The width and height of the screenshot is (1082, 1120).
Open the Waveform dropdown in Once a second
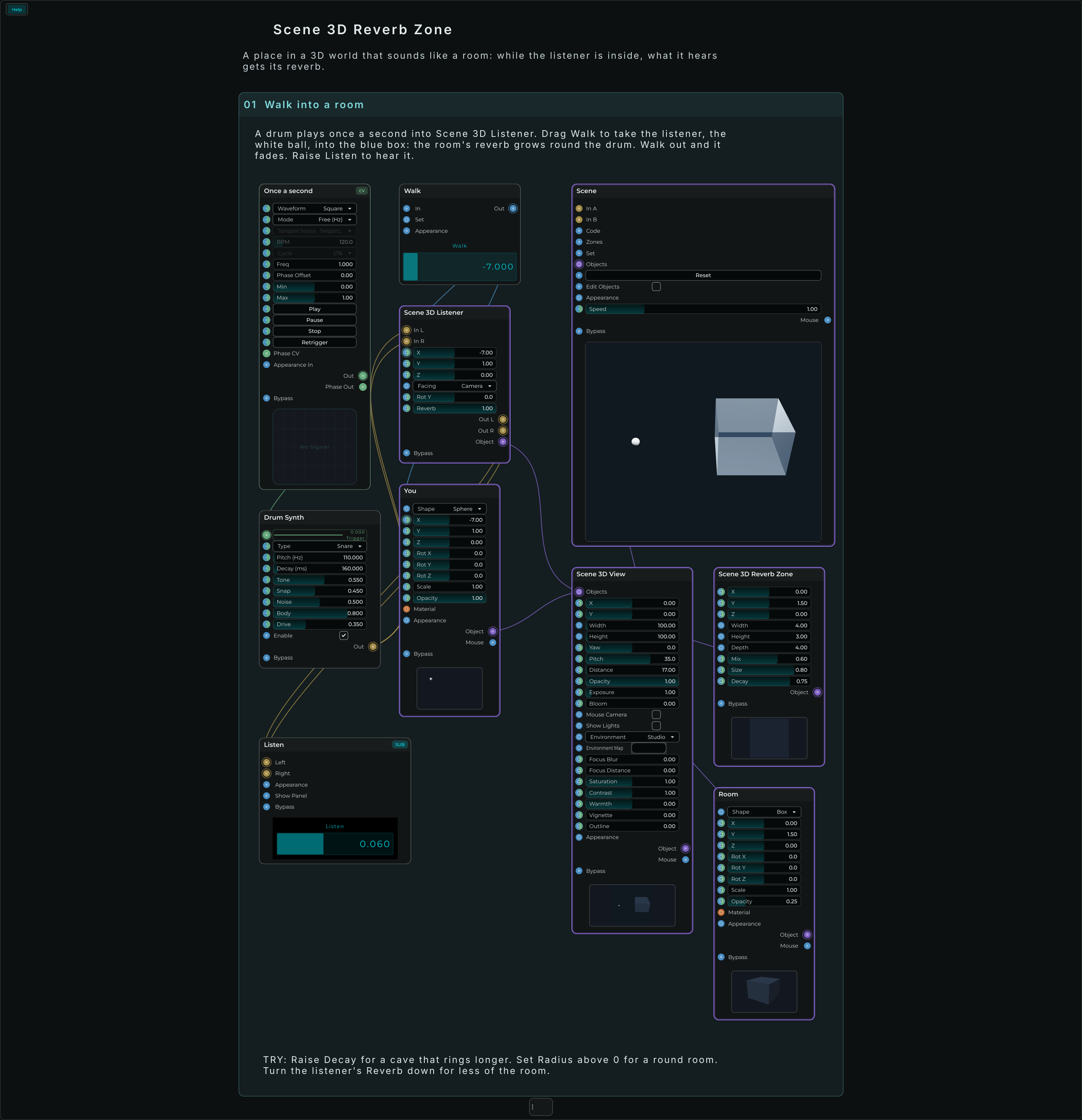(314, 209)
